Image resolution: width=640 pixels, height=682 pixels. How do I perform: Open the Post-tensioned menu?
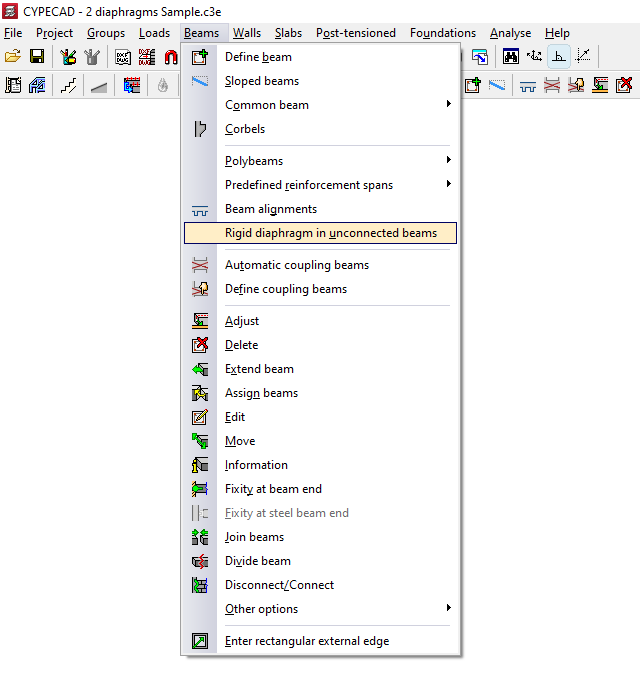click(x=355, y=33)
